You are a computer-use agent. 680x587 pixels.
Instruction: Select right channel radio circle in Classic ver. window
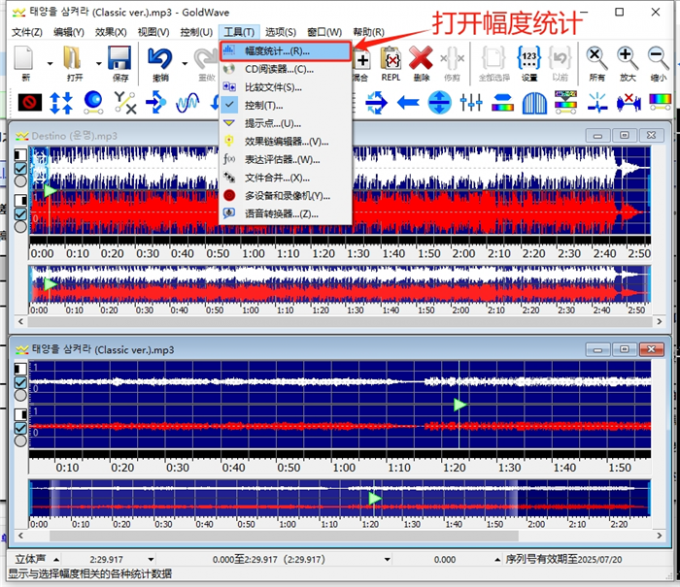[20, 441]
